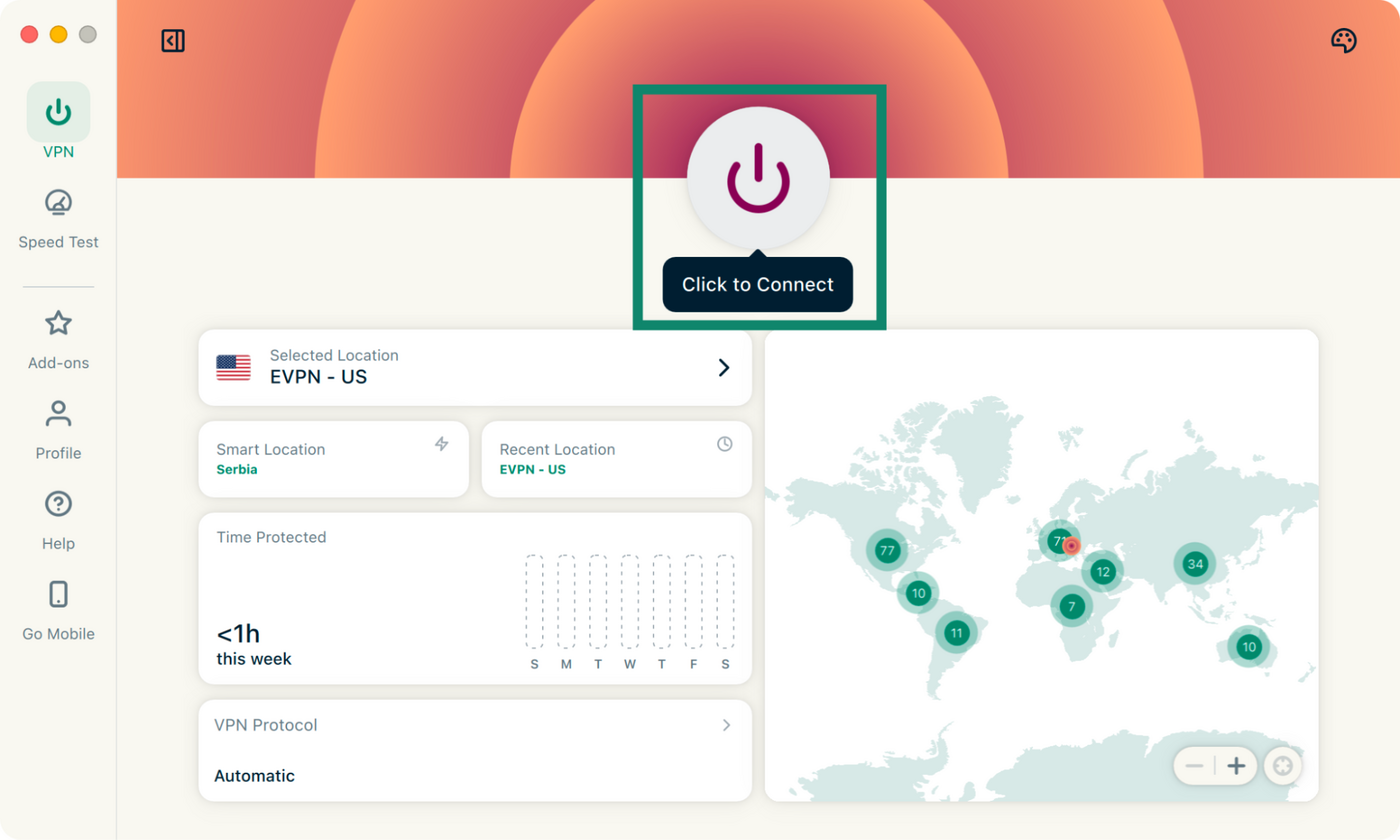Image resolution: width=1400 pixels, height=840 pixels.
Task: Click the power button to connect VPN
Action: tap(758, 178)
